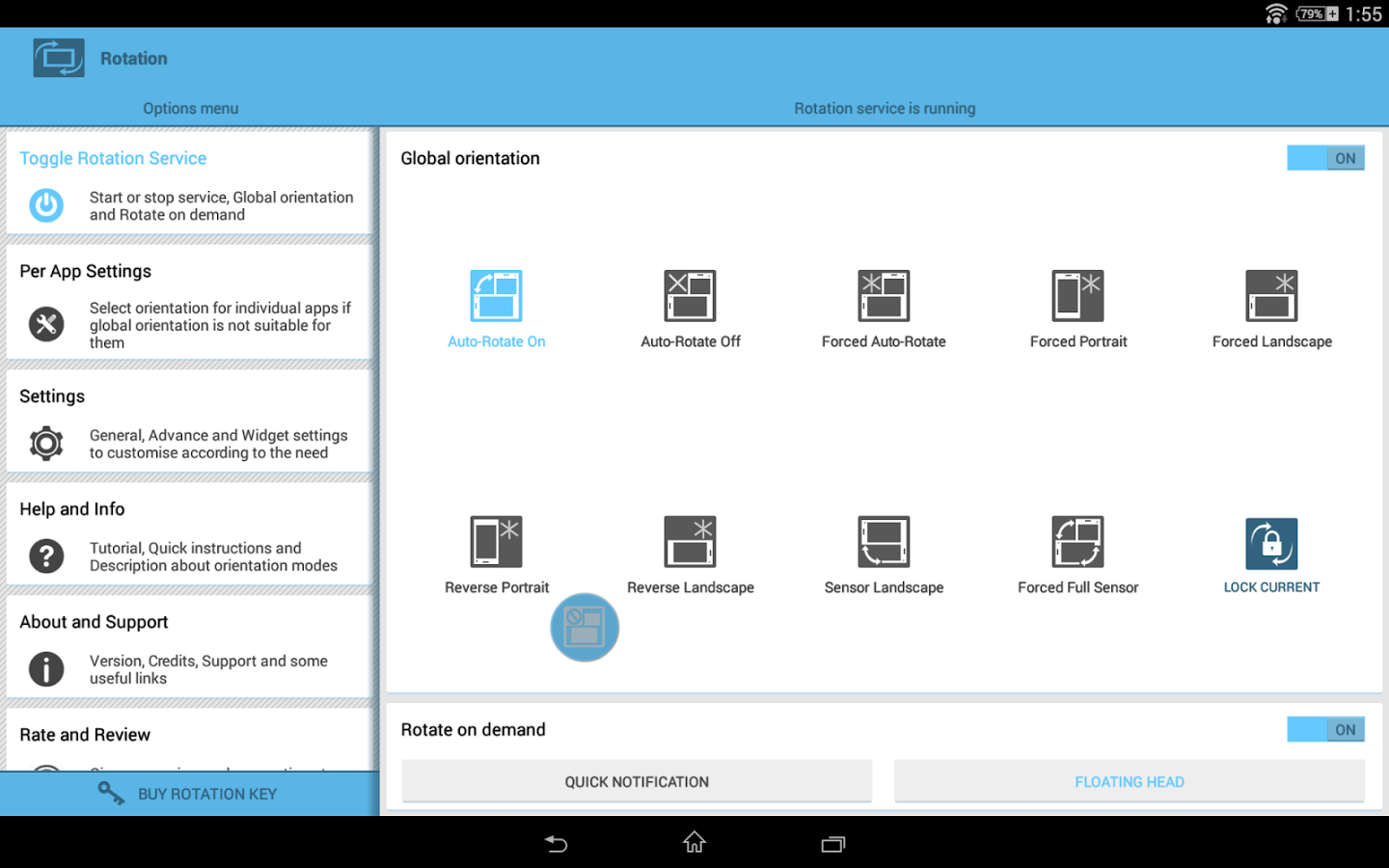The width and height of the screenshot is (1389, 868).
Task: Click the Quick Notification button
Action: (x=637, y=781)
